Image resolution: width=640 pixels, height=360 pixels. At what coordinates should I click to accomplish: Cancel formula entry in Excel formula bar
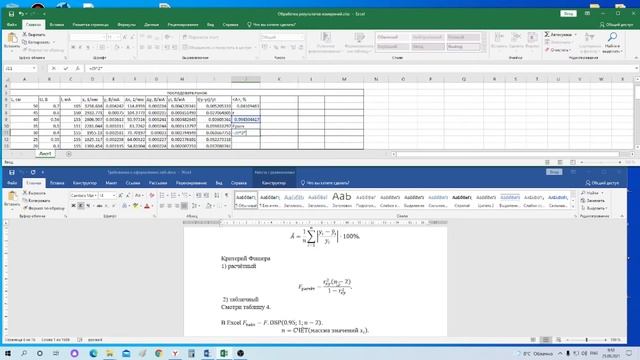[54, 69]
